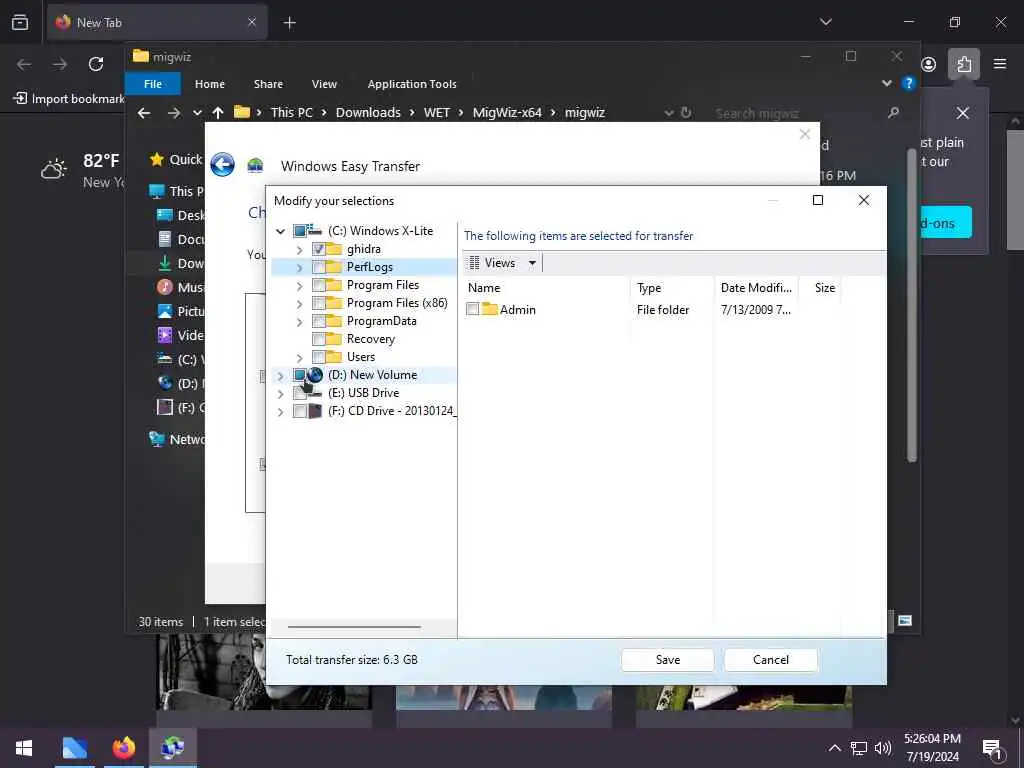The height and width of the screenshot is (768, 1024).
Task: Click the Recovery folder icon
Action: [x=334, y=339]
